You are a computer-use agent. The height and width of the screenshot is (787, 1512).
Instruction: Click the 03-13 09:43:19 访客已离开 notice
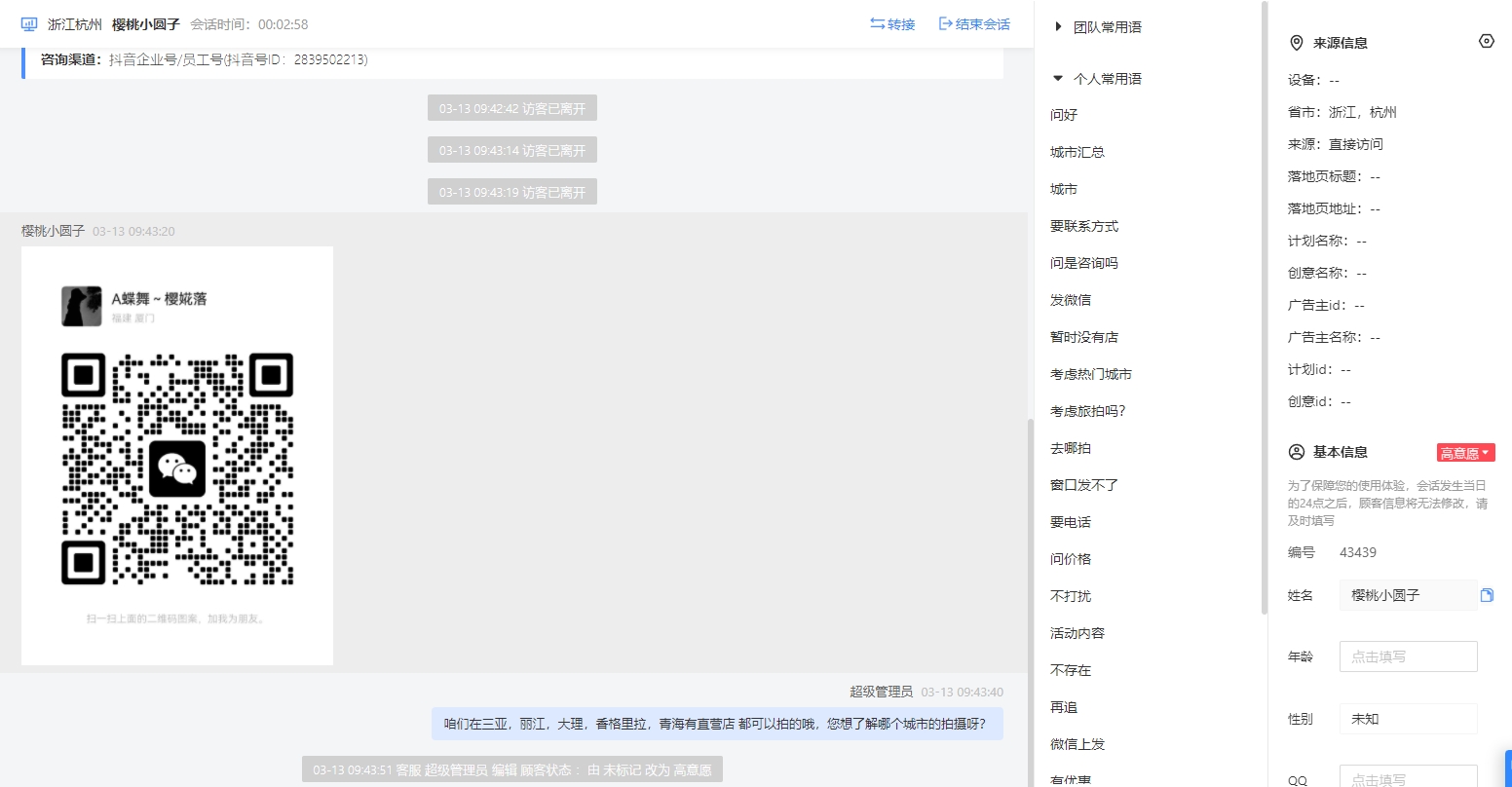point(512,192)
